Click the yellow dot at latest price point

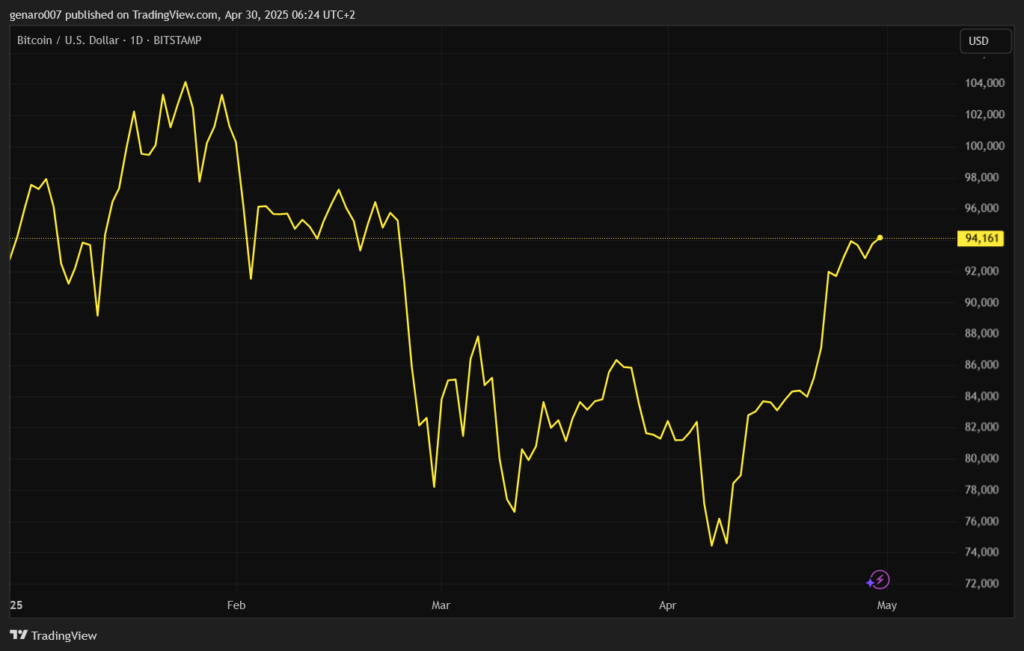coord(880,238)
